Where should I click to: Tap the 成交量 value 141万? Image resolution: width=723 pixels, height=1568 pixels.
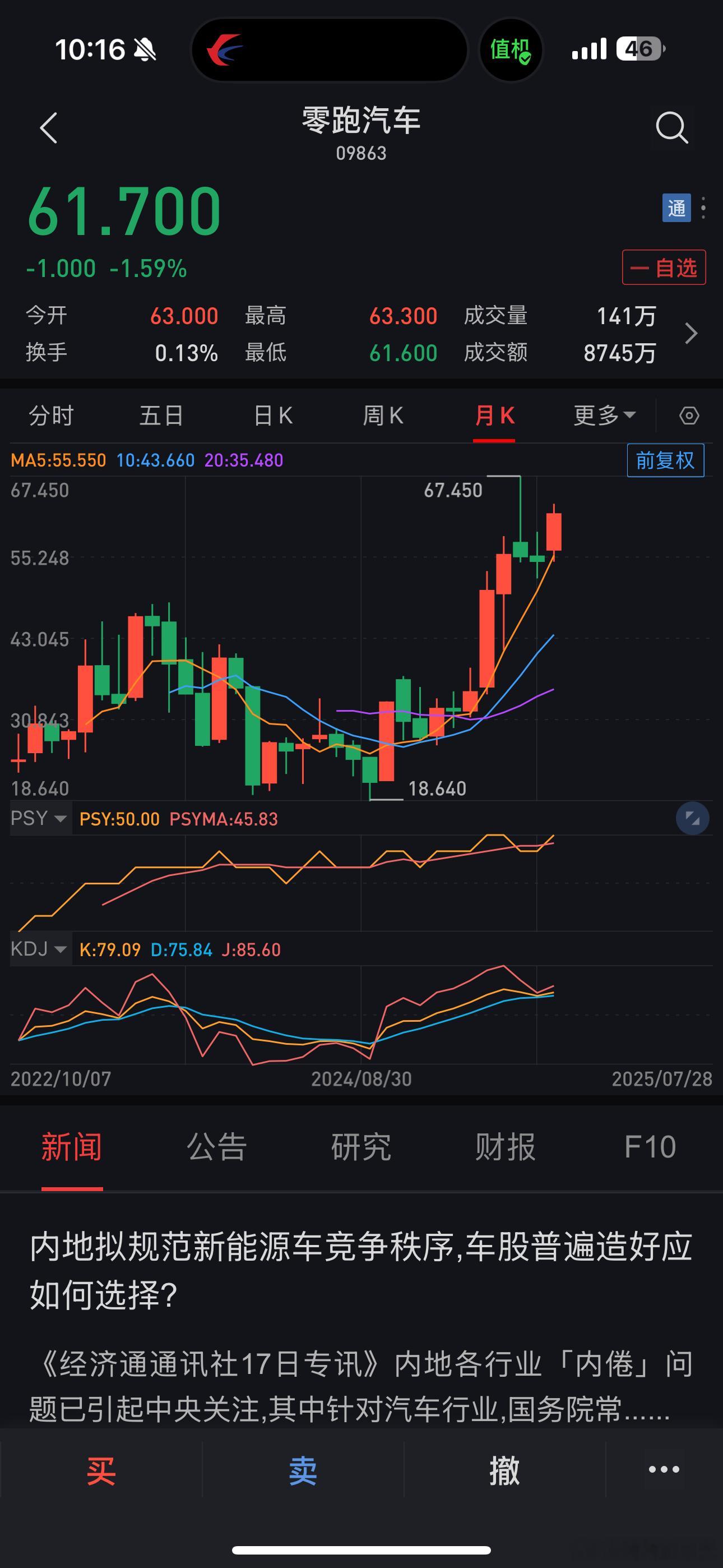pyautogui.click(x=626, y=316)
